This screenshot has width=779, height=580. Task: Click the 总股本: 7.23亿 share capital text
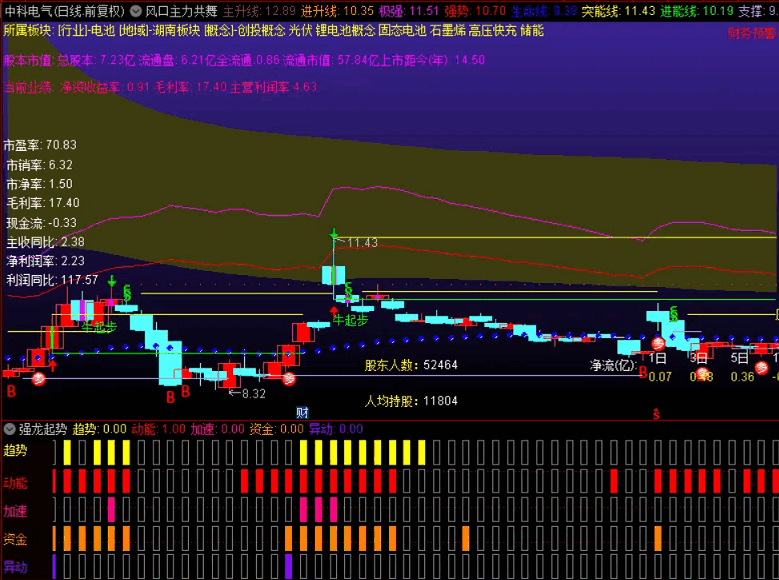pyautogui.click(x=95, y=60)
